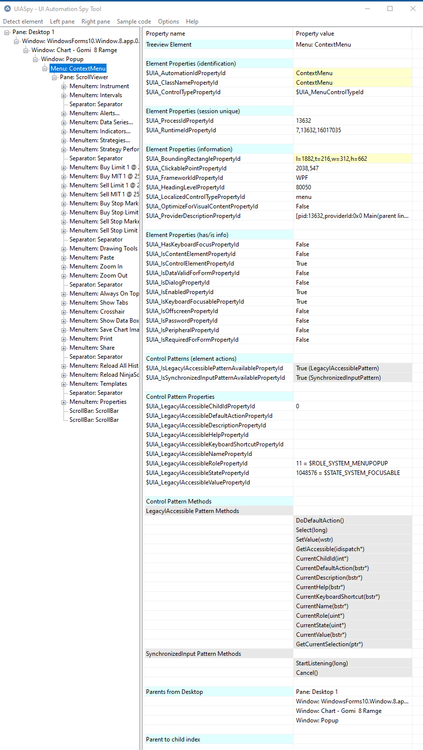Image resolution: width=423 pixels, height=750 pixels.
Task: Select MenuItem: Data Series... in the tree
Action: tap(99, 122)
